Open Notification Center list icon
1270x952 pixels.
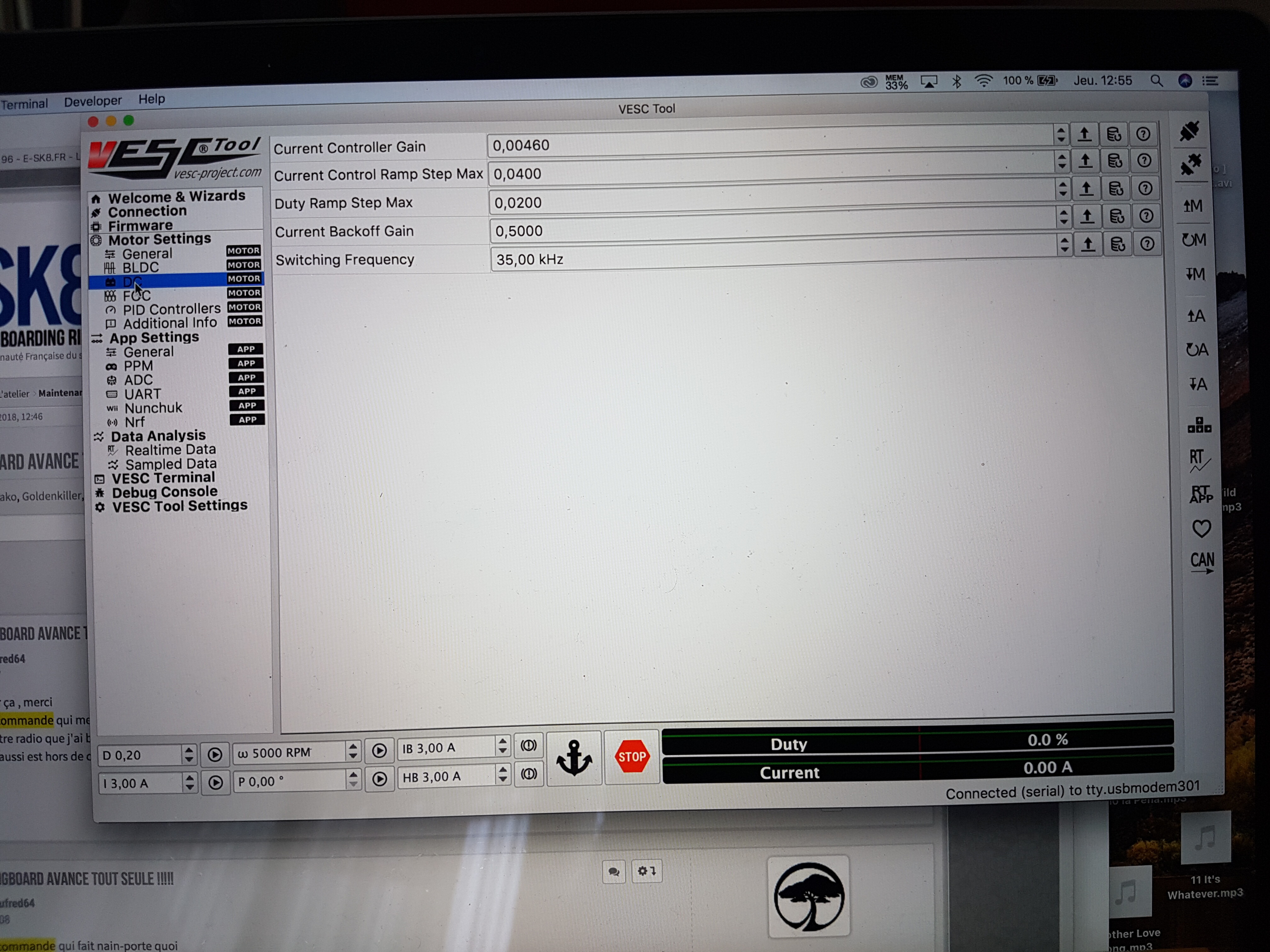point(1210,81)
